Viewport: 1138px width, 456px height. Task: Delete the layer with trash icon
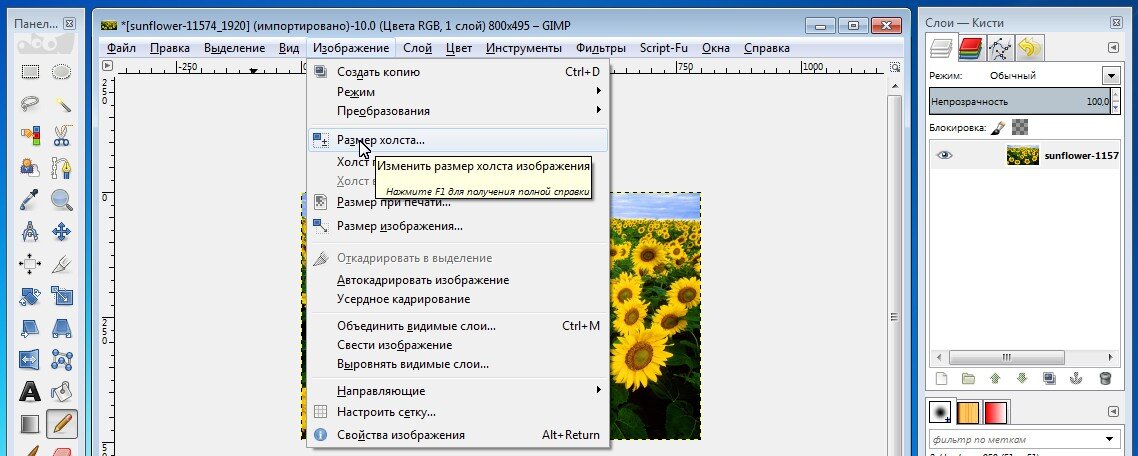click(x=1105, y=378)
